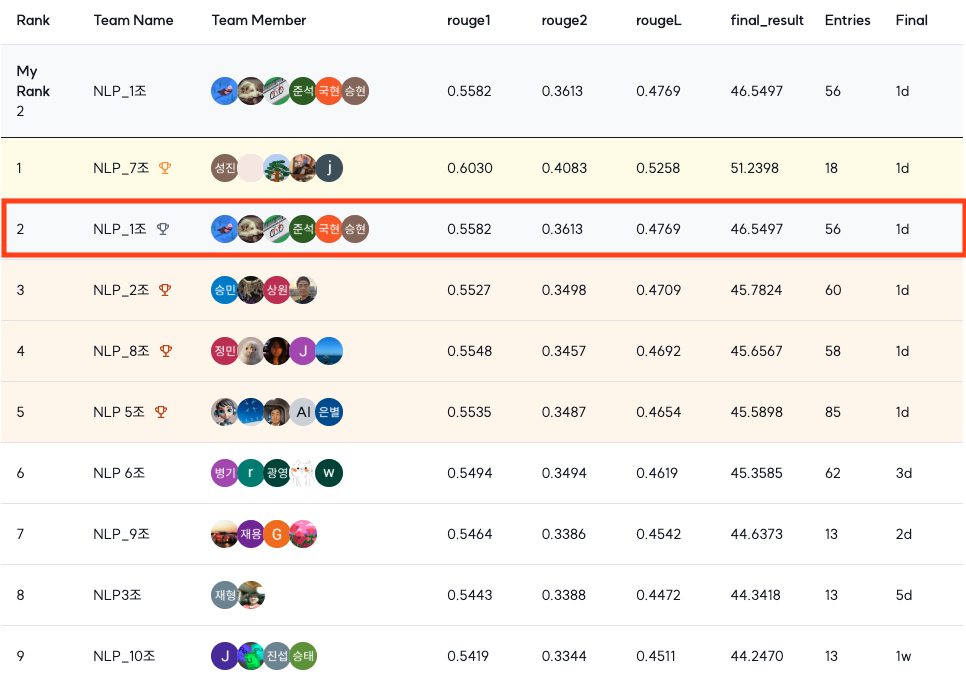Open team name NLP3조
This screenshot has height=686, width=966.
[x=117, y=594]
